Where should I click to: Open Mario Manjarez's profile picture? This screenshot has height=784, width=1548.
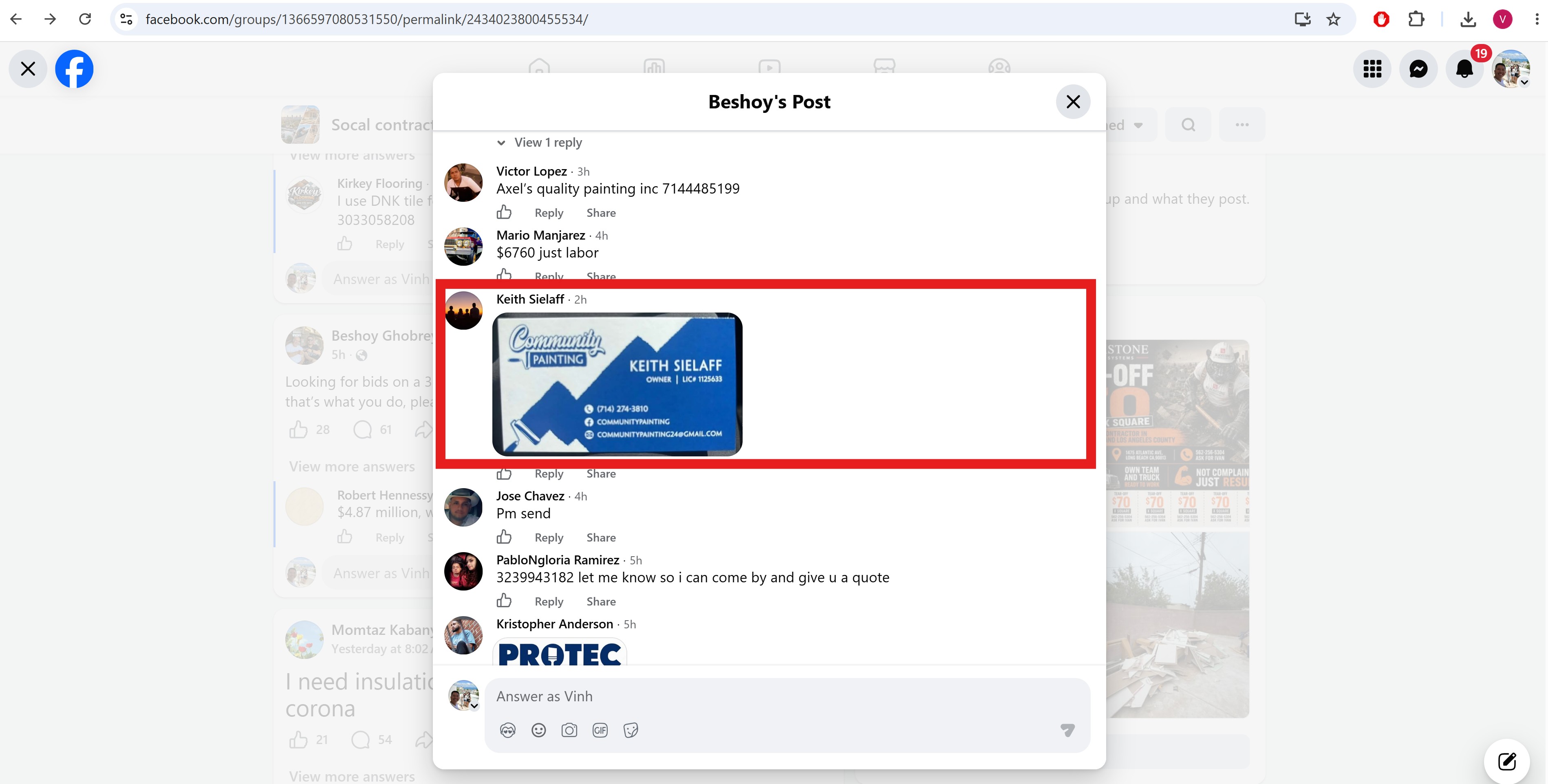pos(463,246)
